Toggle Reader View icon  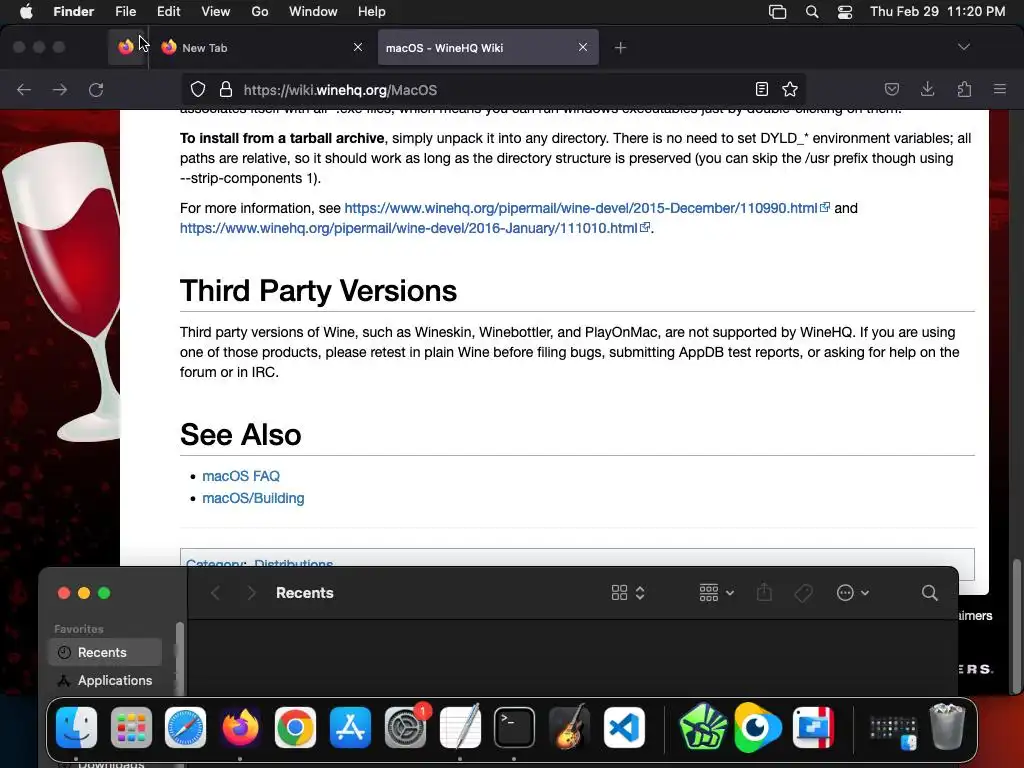pos(761,89)
